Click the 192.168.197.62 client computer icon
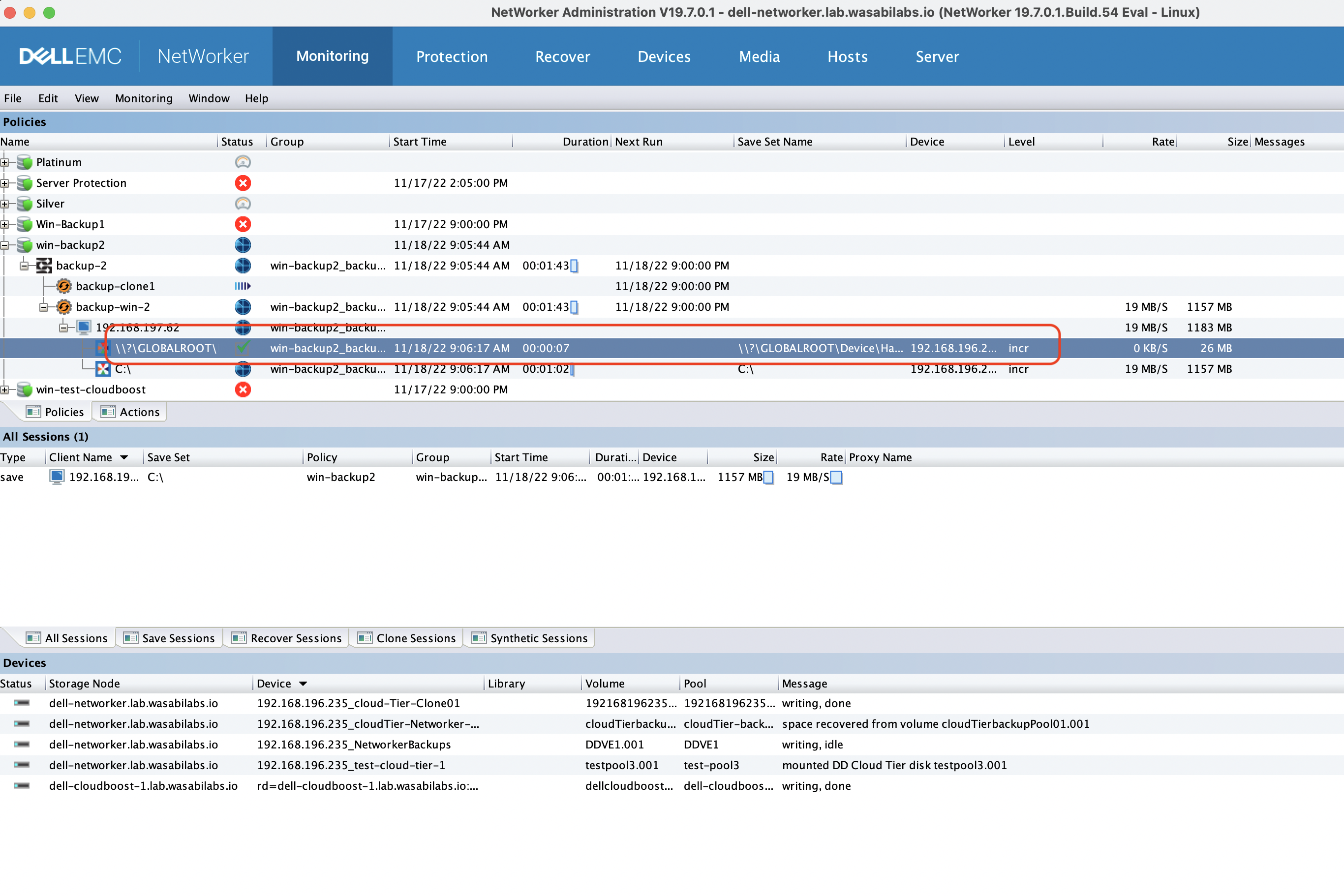Viewport: 1344px width, 896px height. tap(84, 328)
